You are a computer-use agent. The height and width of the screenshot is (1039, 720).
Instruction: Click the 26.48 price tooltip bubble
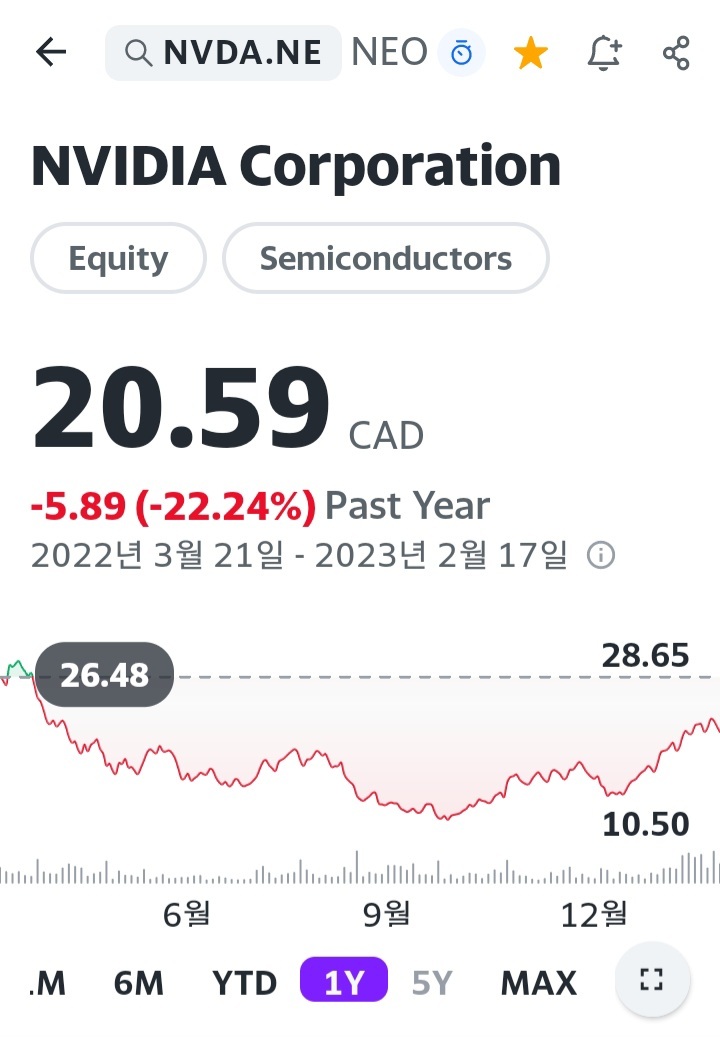(x=104, y=674)
